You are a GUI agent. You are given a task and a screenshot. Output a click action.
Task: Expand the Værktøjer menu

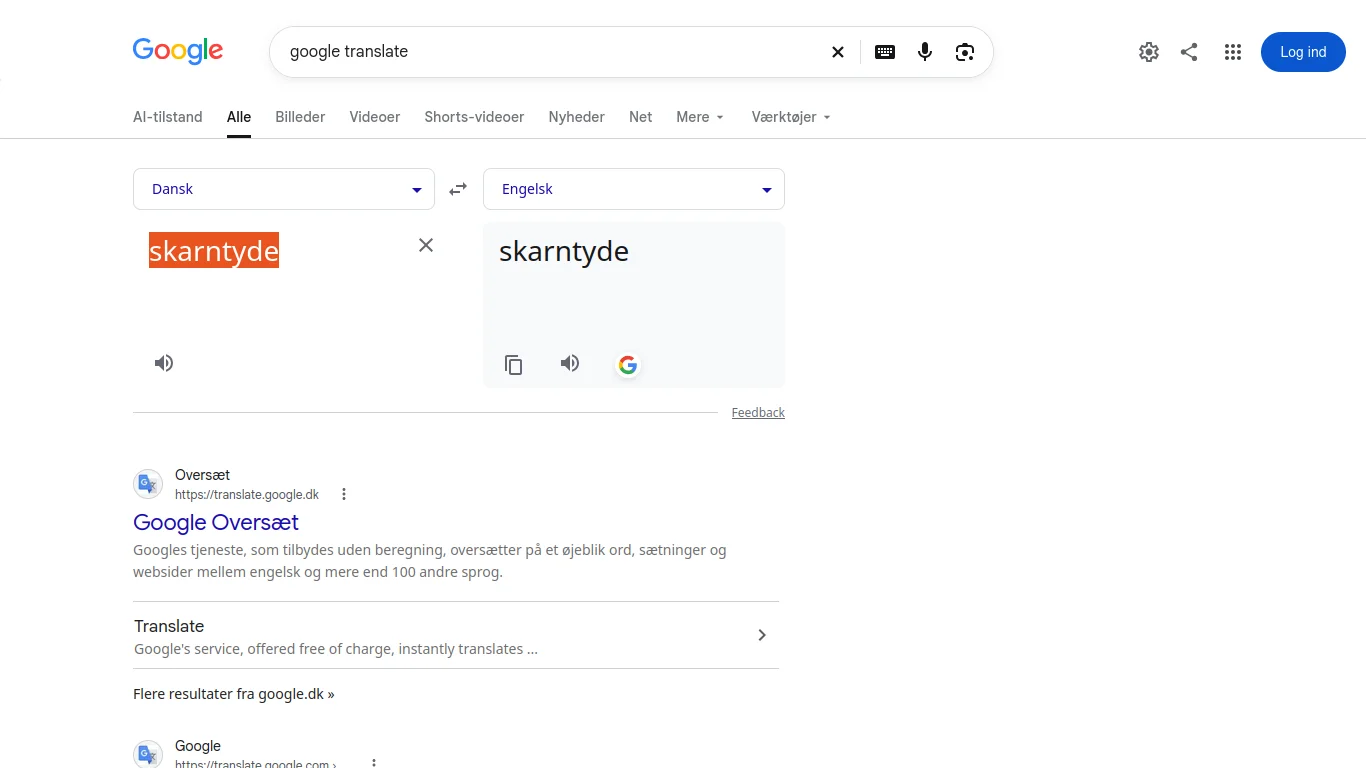coord(791,117)
